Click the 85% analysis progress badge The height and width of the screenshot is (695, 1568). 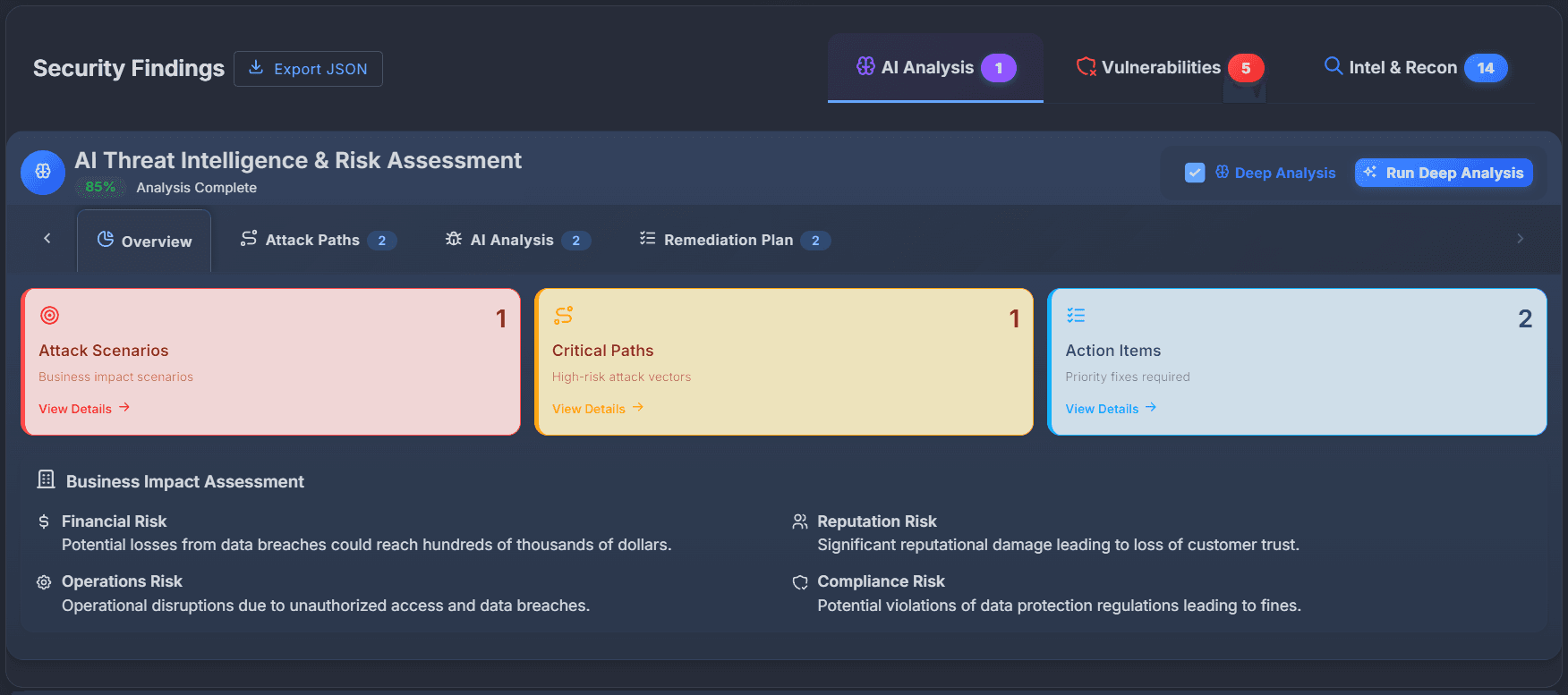99,187
